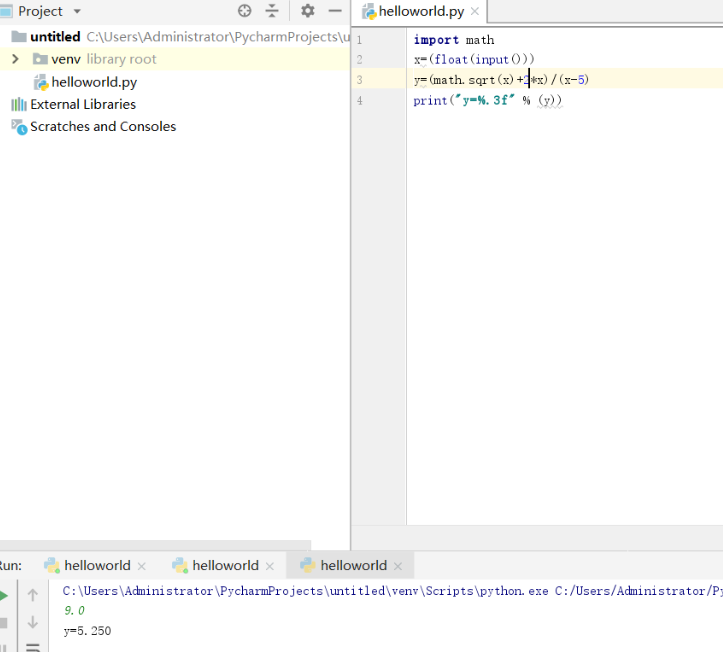Click the import math code line

point(454,40)
